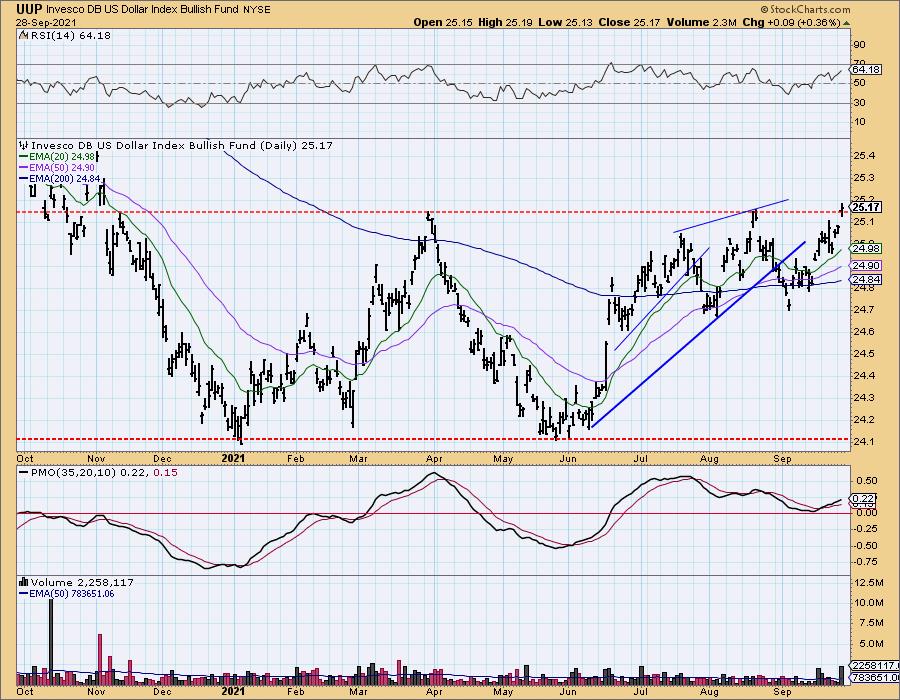Viewport: 900px width, 700px height.
Task: Click the EMA(20) 24.98 legend text
Action: point(61,156)
